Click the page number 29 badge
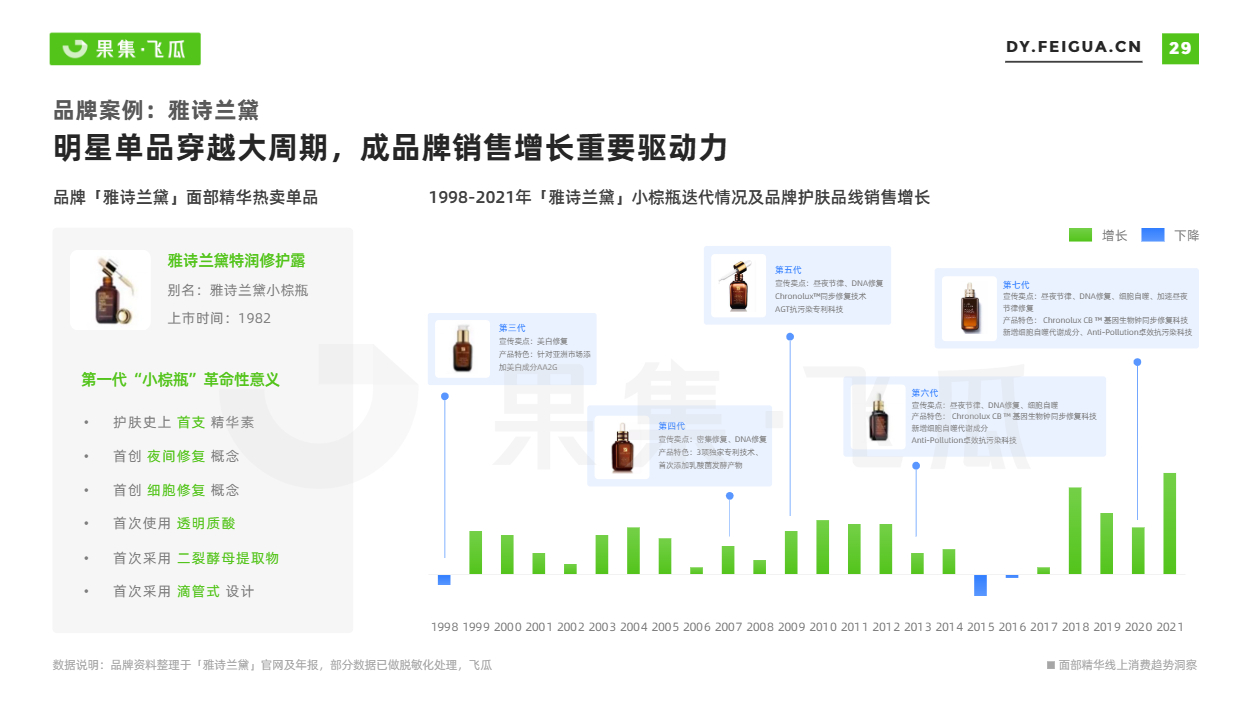 click(x=1180, y=48)
